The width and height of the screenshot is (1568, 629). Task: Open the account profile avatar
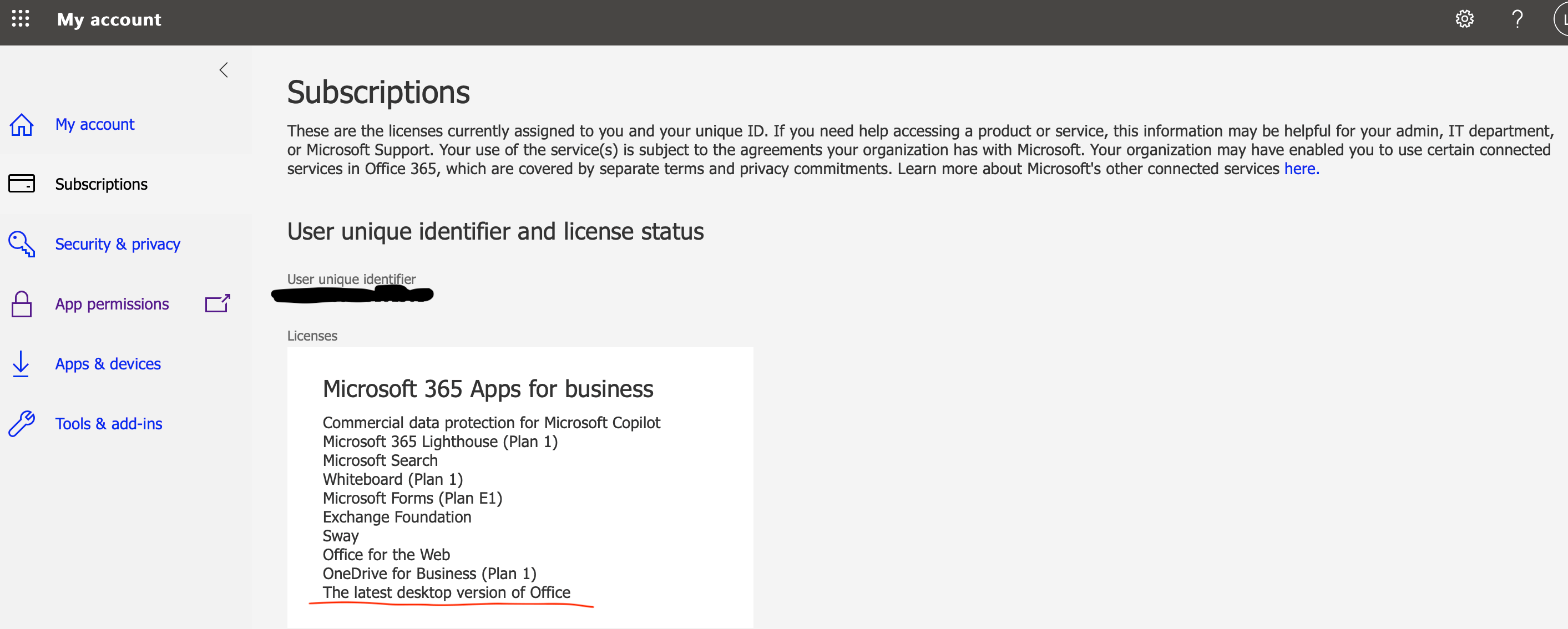1561,19
